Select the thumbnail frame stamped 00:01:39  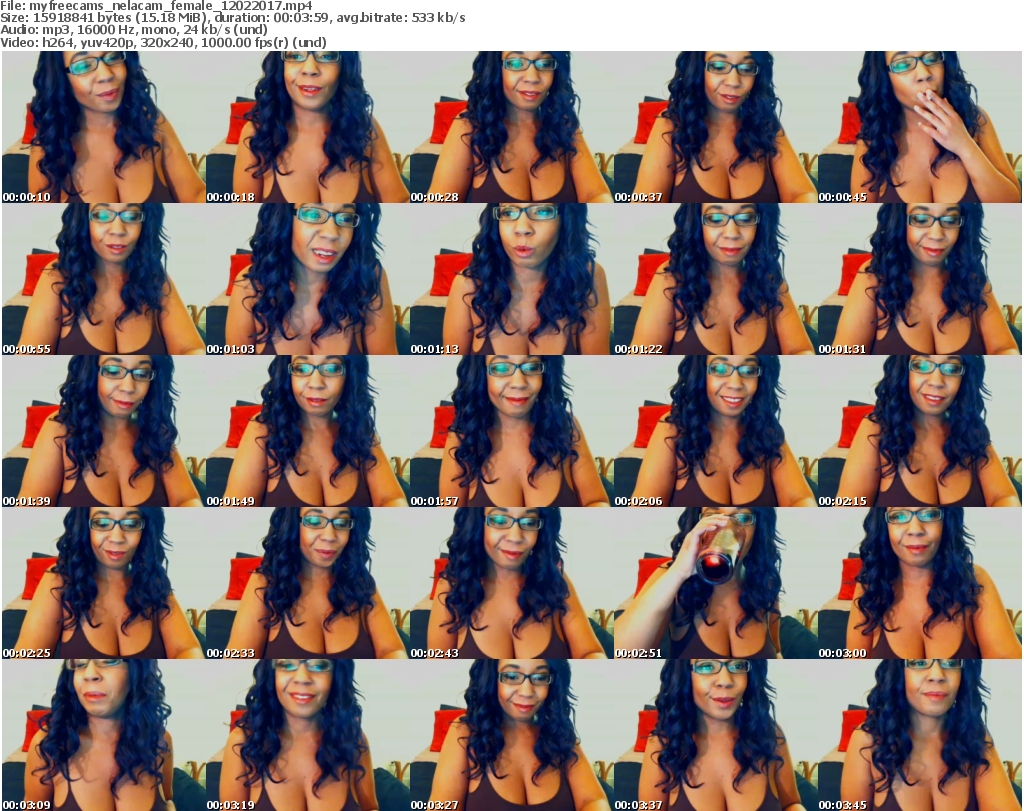pyautogui.click(x=104, y=431)
